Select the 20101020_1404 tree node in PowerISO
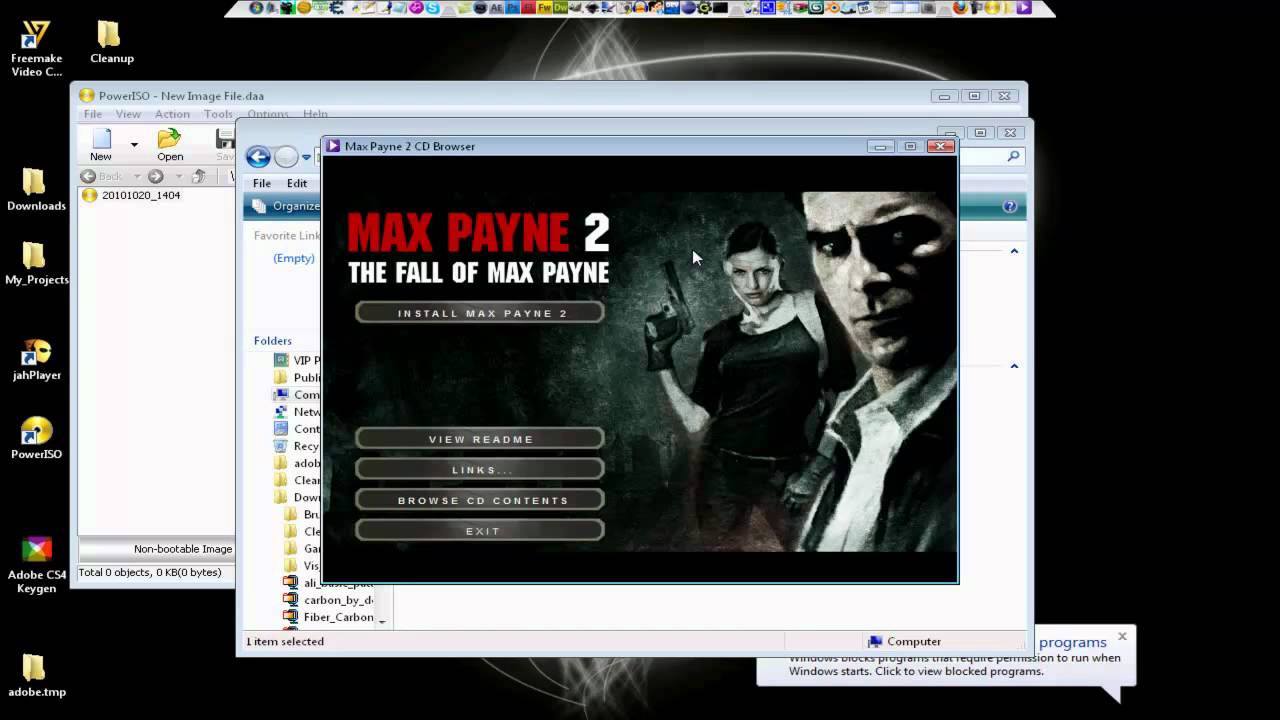Viewport: 1280px width, 720px height. [131, 195]
